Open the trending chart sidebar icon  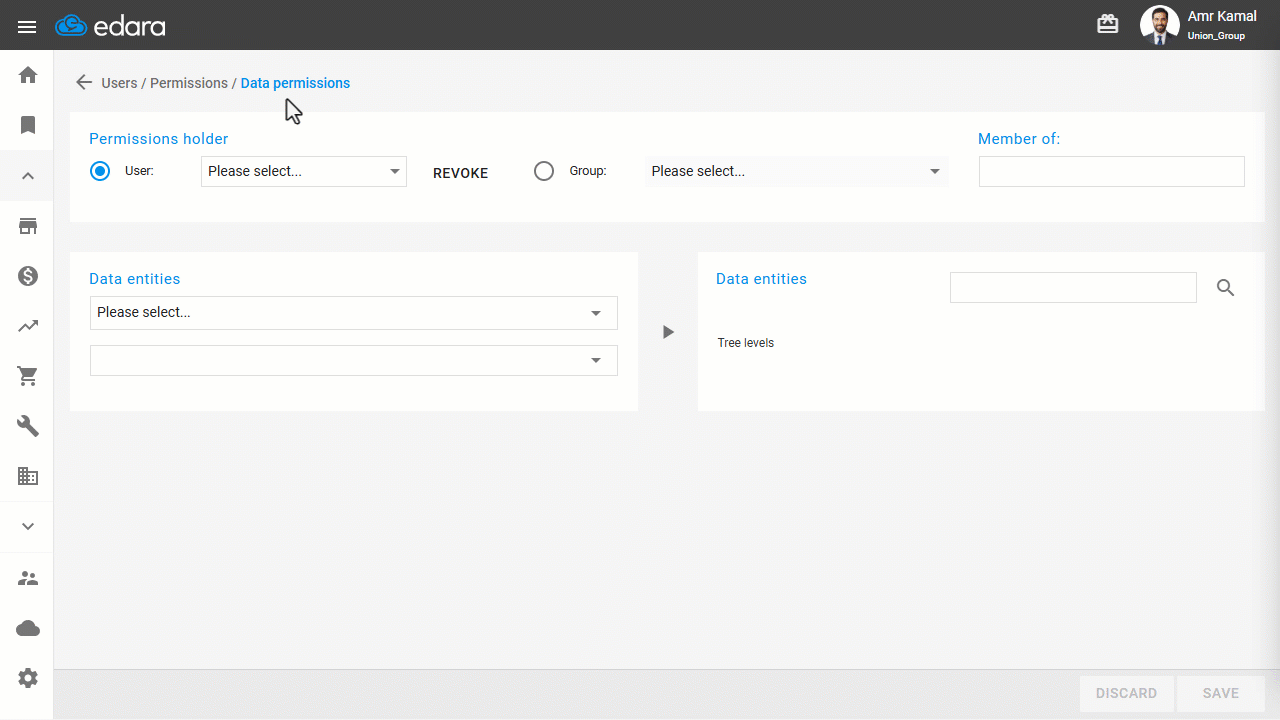28,326
